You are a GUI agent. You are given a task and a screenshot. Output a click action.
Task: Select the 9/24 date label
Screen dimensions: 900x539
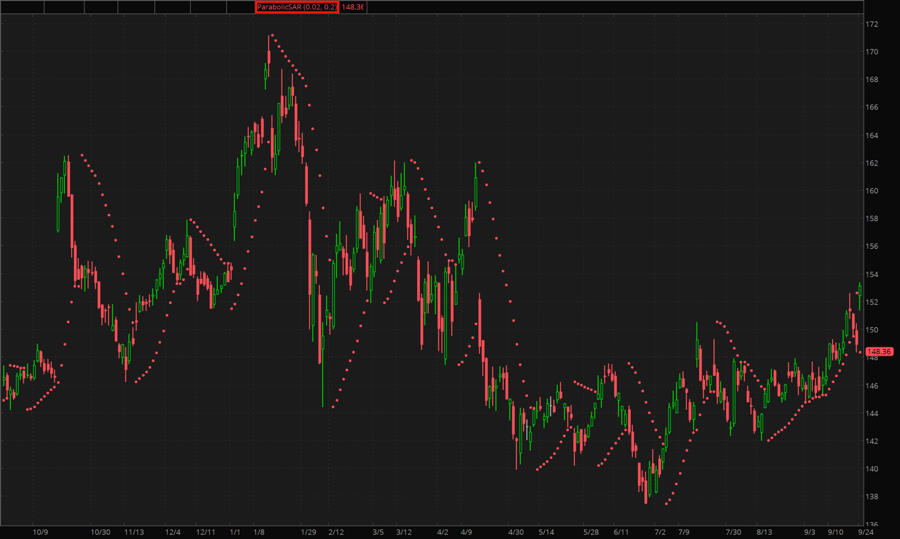(x=867, y=532)
